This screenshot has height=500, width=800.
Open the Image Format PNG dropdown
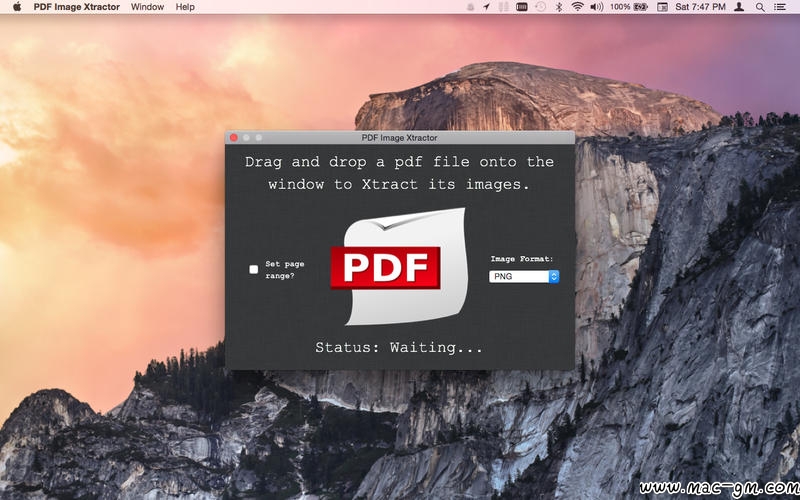pos(524,276)
